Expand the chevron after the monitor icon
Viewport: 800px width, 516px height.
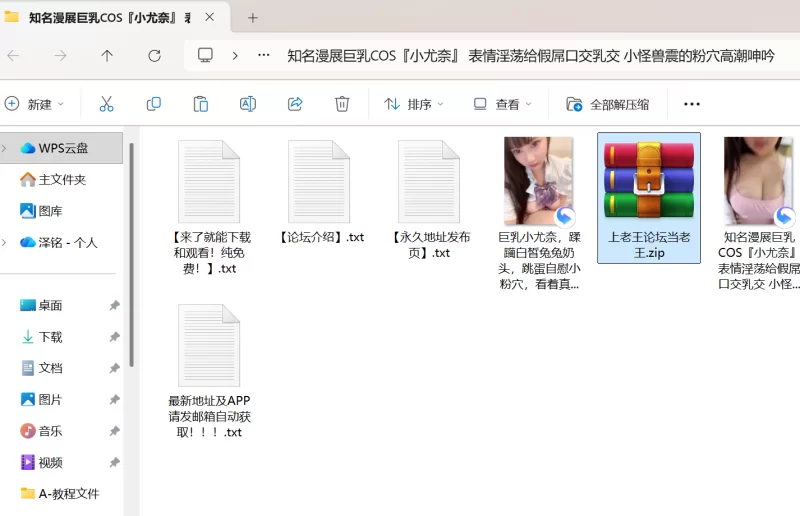(235, 56)
